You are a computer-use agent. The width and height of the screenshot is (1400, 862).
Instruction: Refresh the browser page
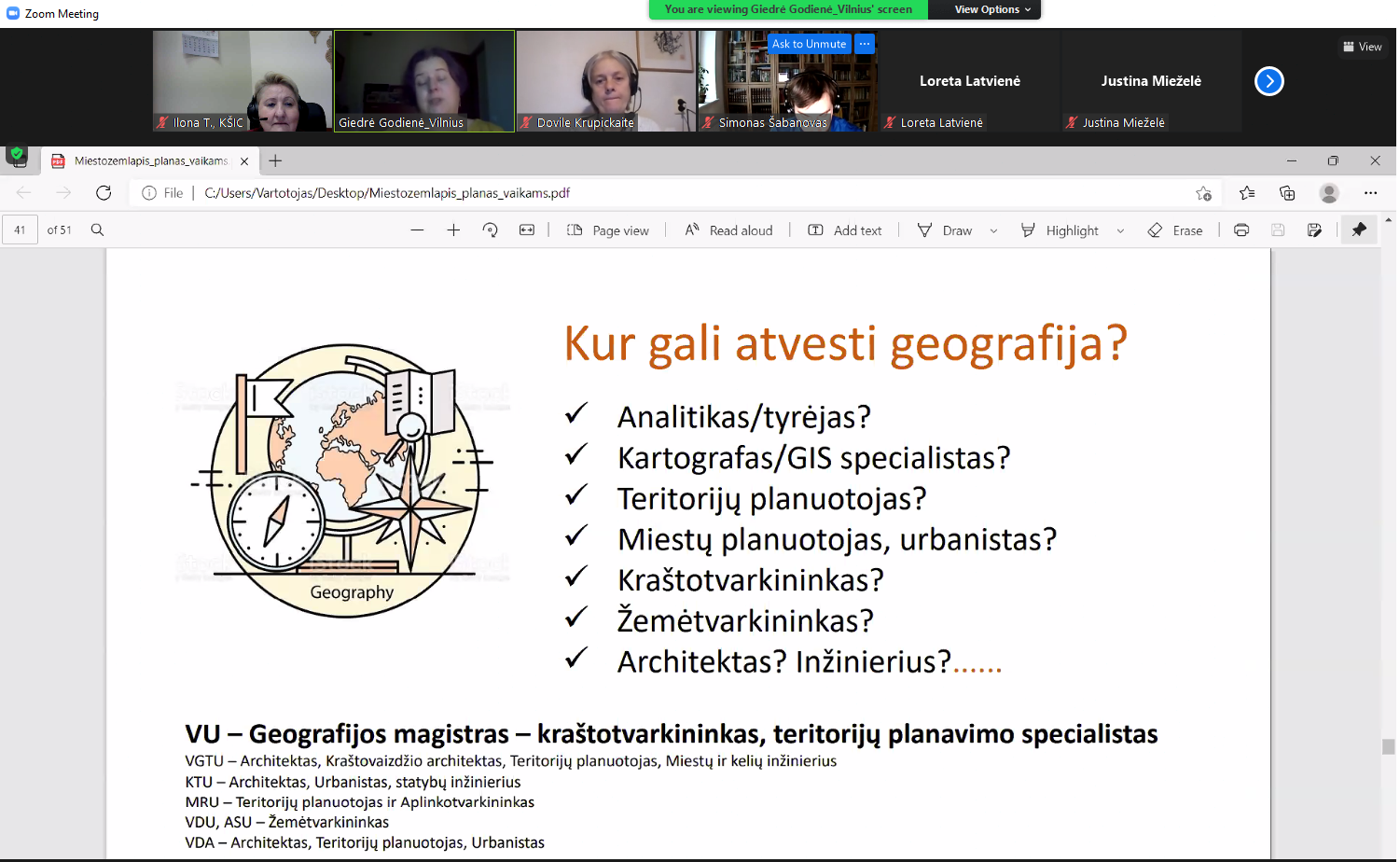click(x=104, y=193)
